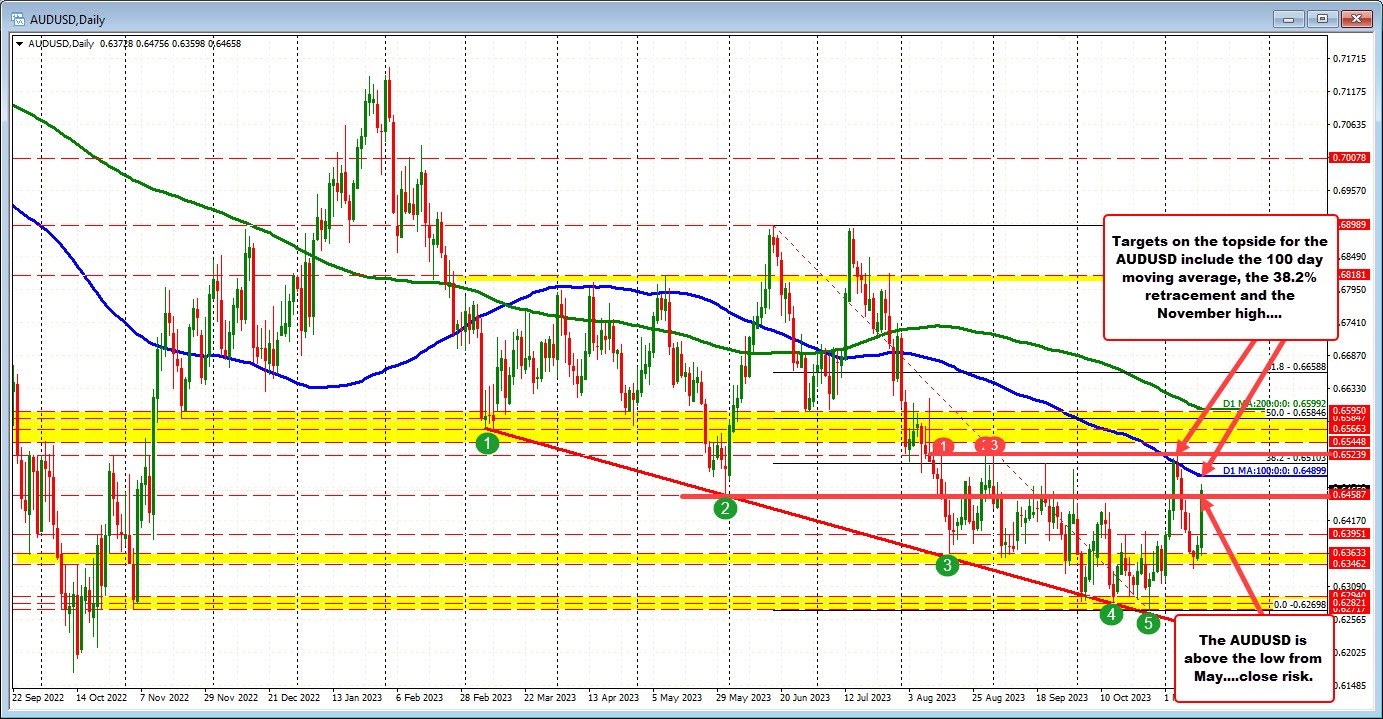Image resolution: width=1383 pixels, height=719 pixels.
Task: Select the green circle 4 trendline marker
Action: pyautogui.click(x=1112, y=614)
